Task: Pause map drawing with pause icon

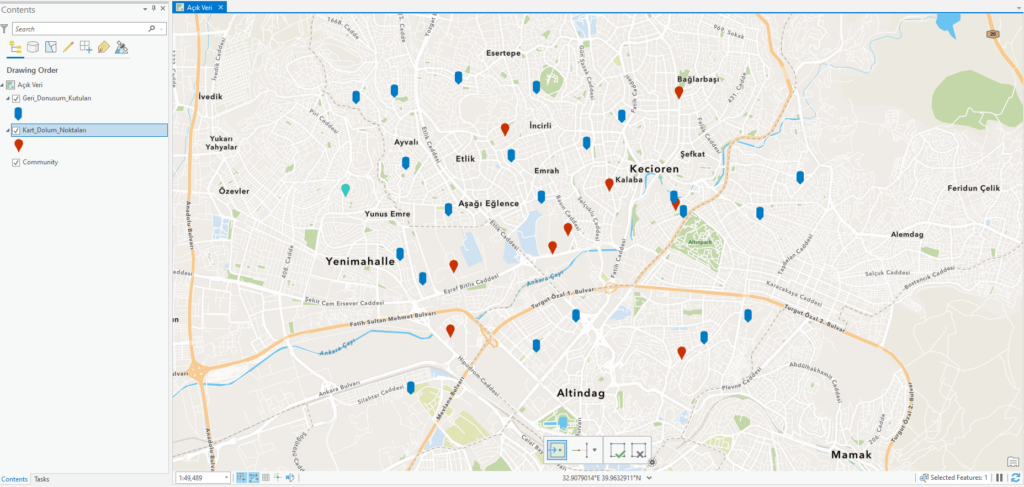Action: coord(1000,478)
